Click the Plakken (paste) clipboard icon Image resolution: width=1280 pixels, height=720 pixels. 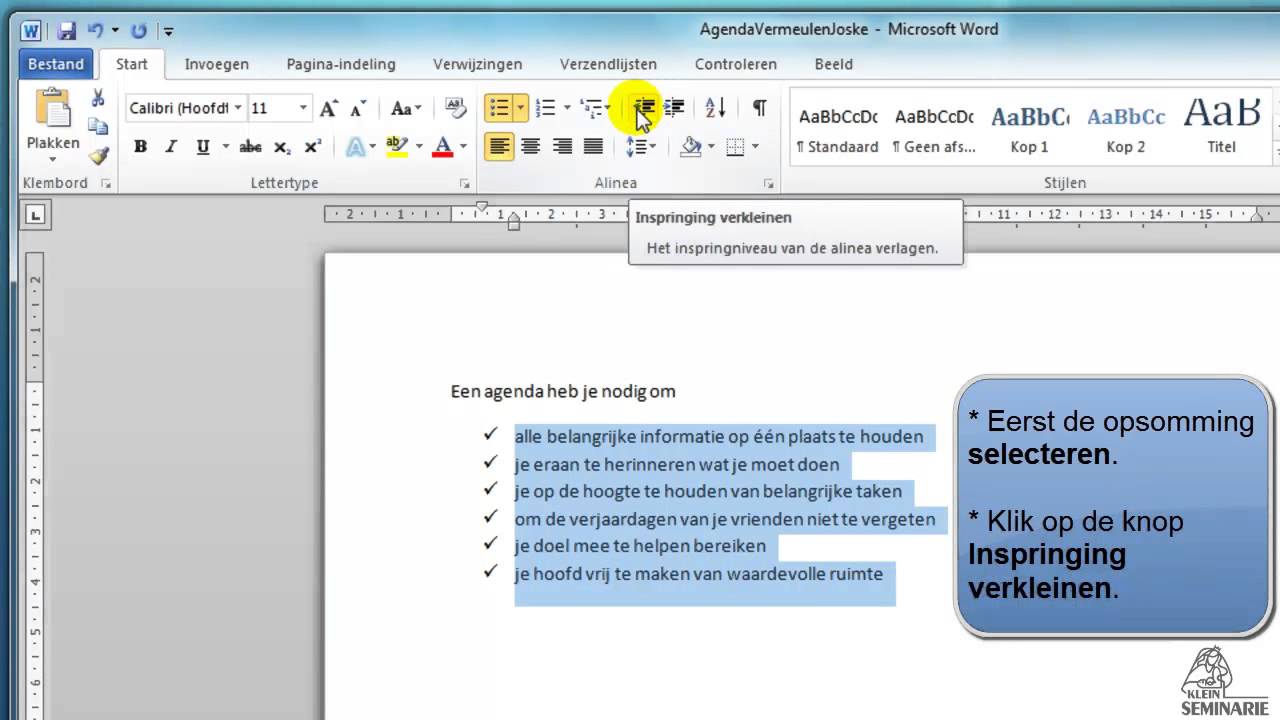[53, 108]
